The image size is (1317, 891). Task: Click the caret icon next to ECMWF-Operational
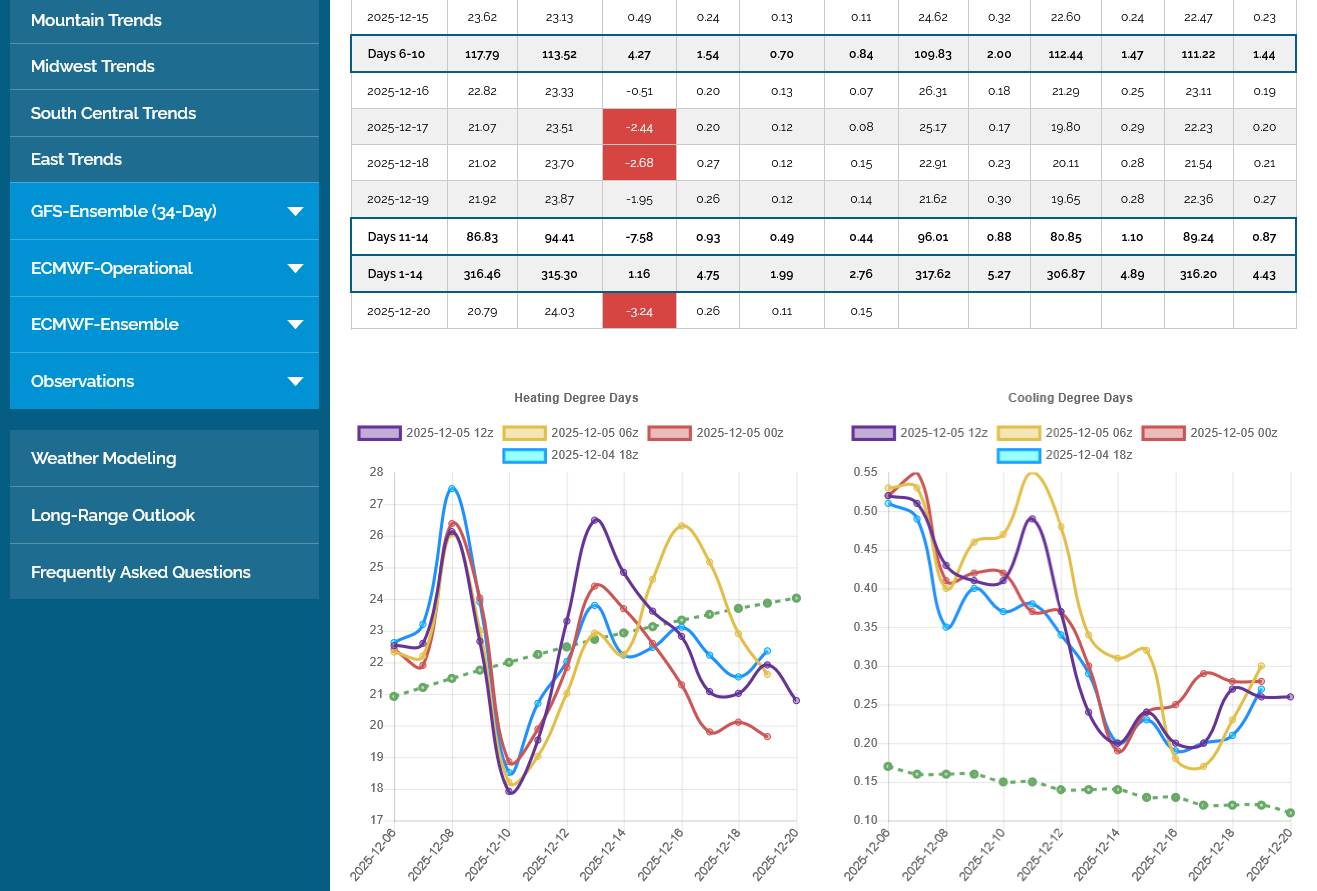pos(295,268)
